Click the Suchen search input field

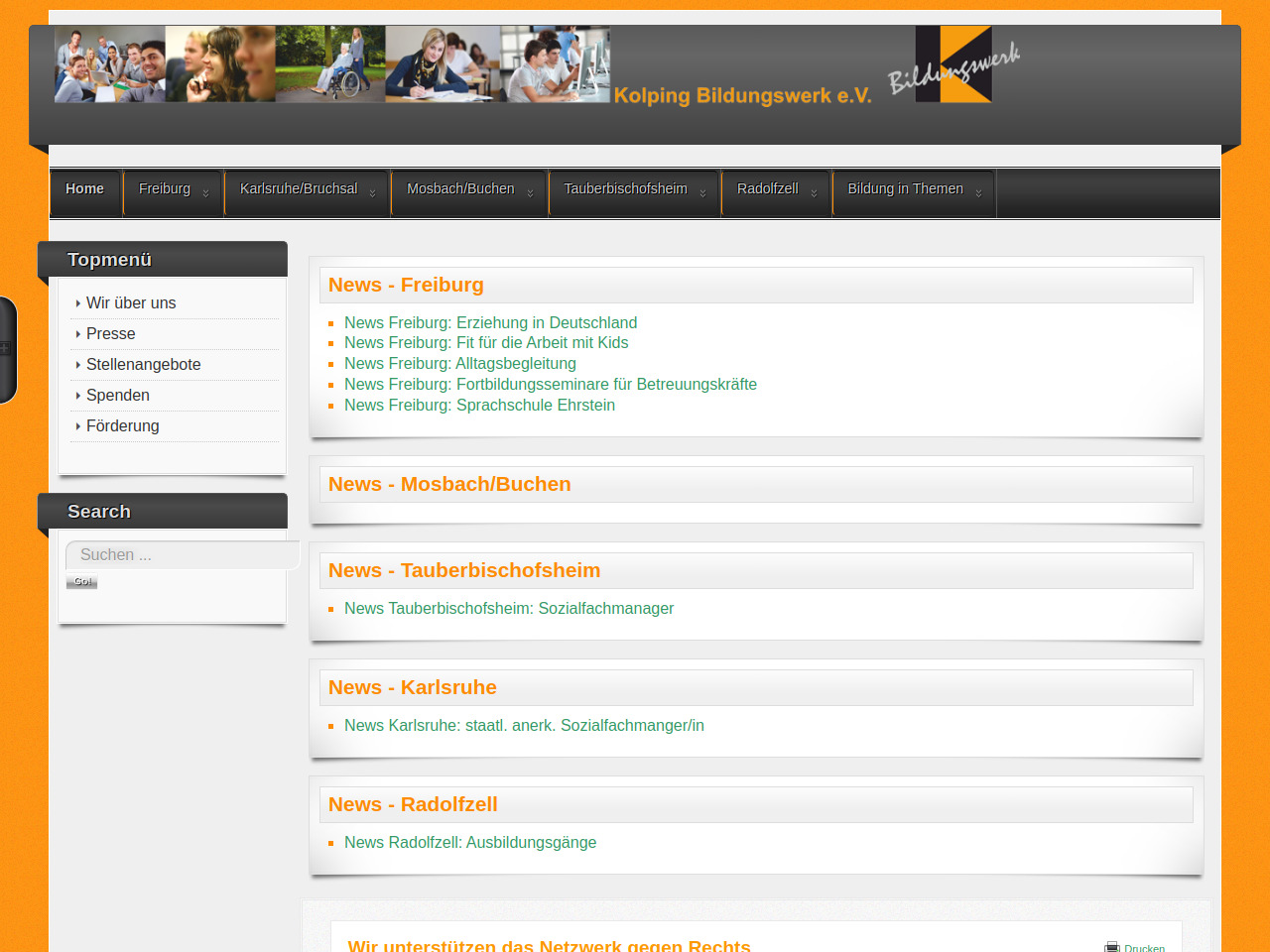[x=182, y=555]
